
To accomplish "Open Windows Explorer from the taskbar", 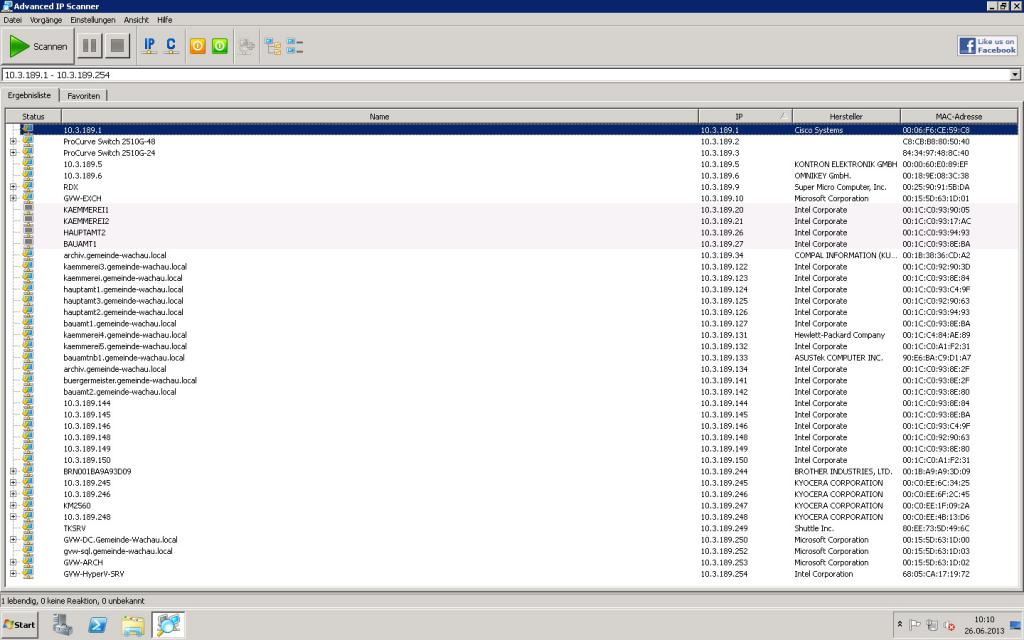I will pyautogui.click(x=133, y=624).
